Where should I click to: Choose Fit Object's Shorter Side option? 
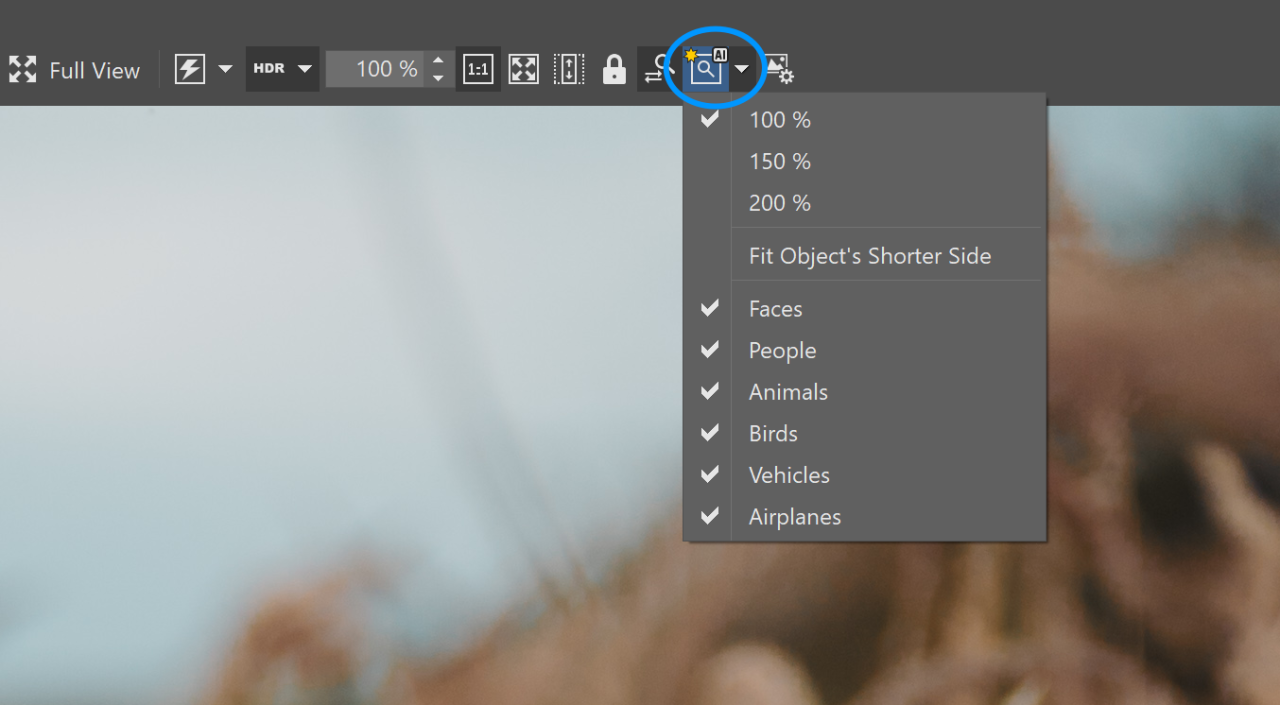click(869, 256)
